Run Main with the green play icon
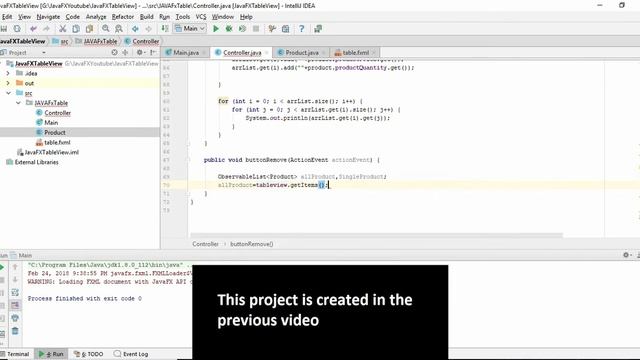640x360 pixels. [216, 29]
